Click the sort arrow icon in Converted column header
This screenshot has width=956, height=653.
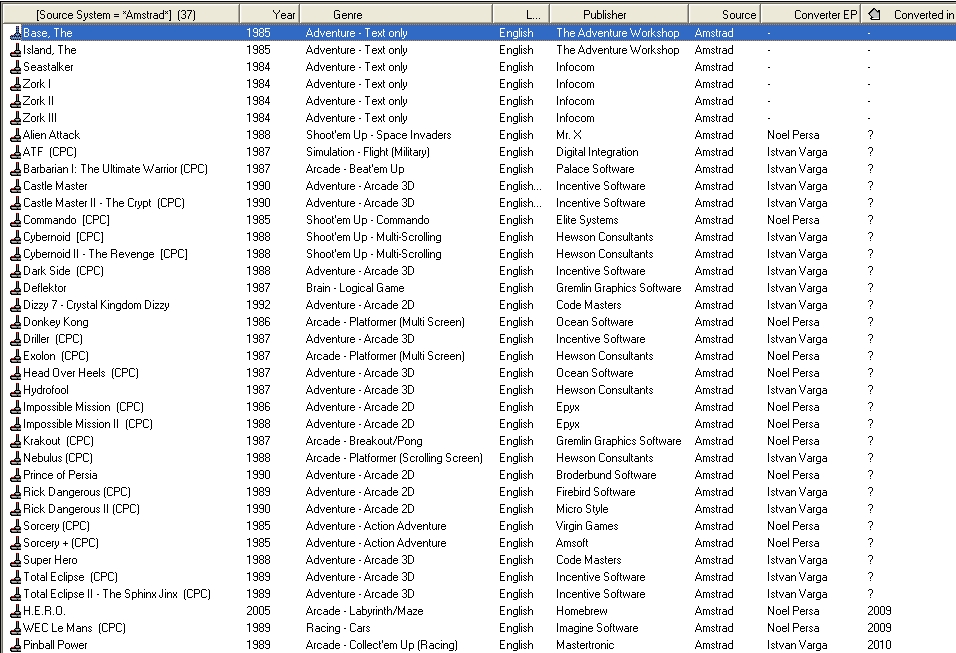point(874,14)
